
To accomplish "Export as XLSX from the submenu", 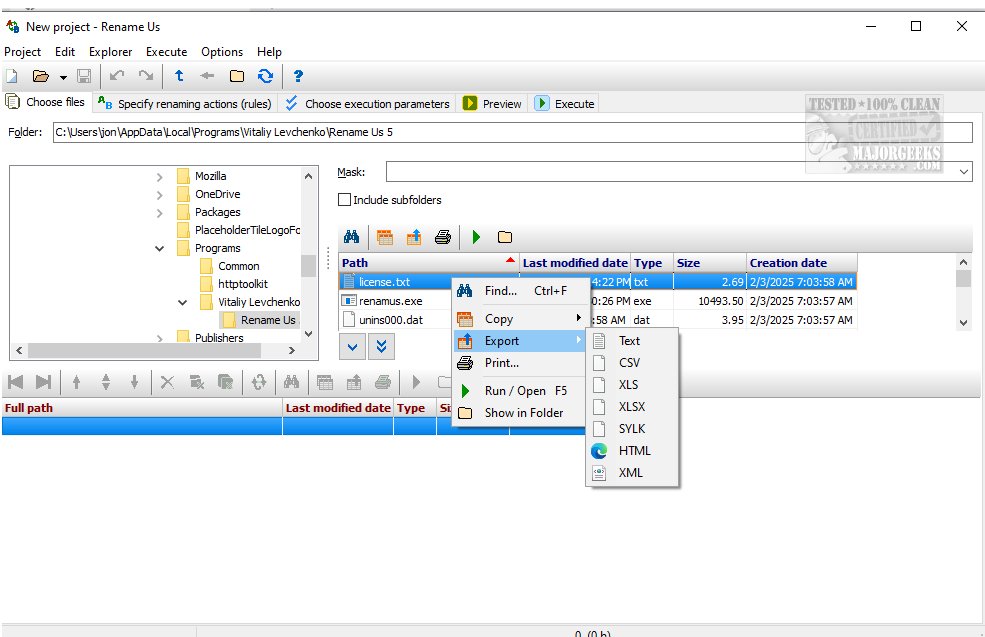I will [632, 406].
